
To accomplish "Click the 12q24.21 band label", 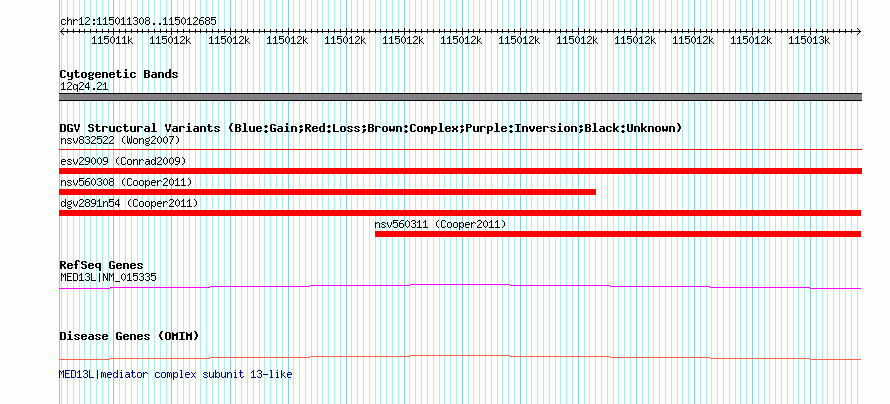I will 84,87.
